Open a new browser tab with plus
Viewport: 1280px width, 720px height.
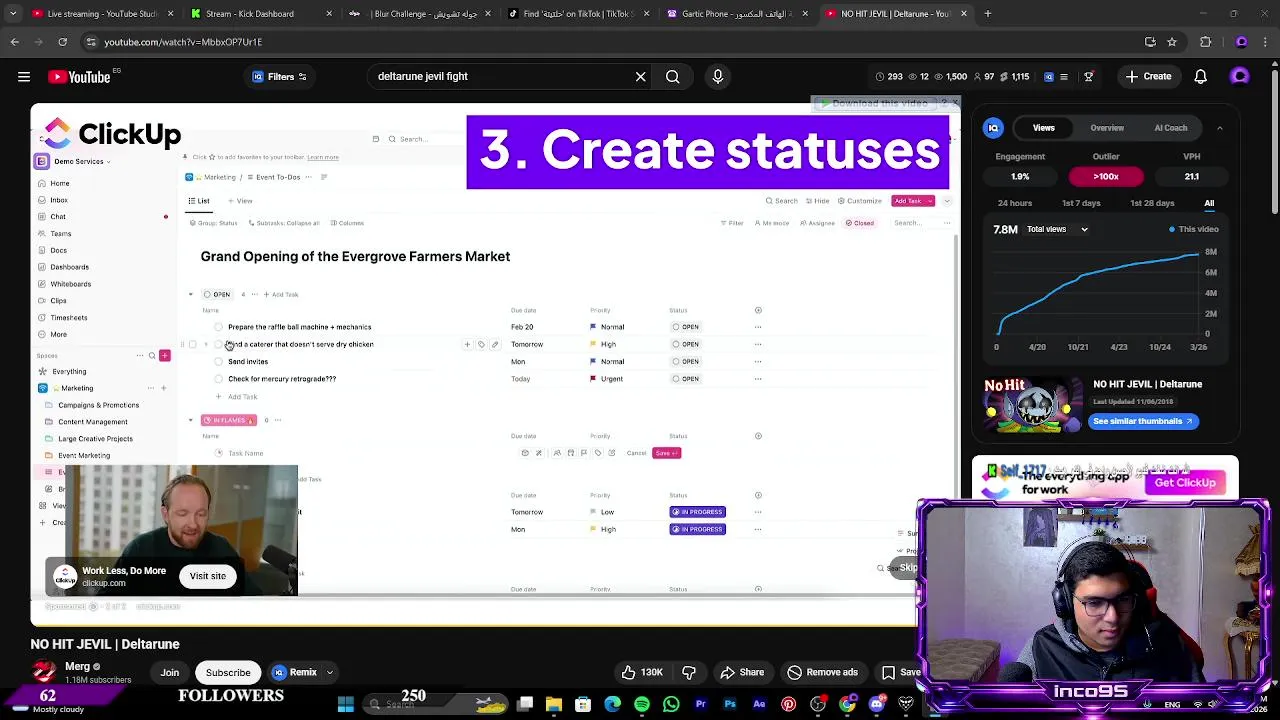987,14
